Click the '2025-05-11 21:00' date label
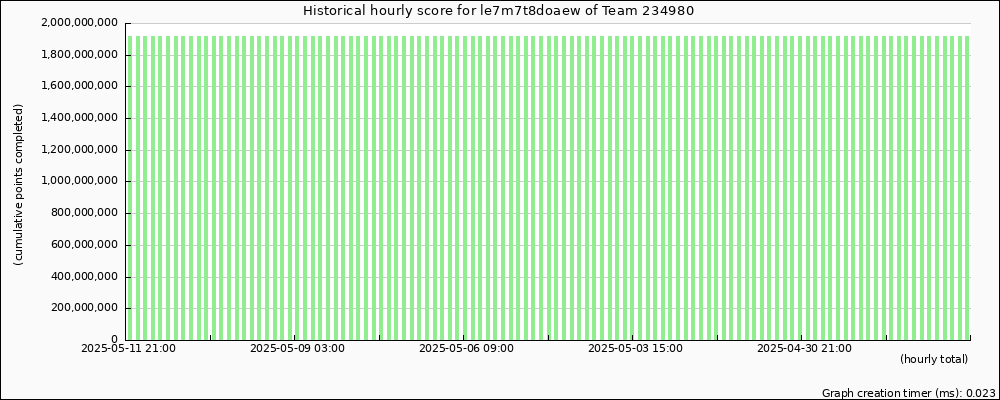 [129, 348]
